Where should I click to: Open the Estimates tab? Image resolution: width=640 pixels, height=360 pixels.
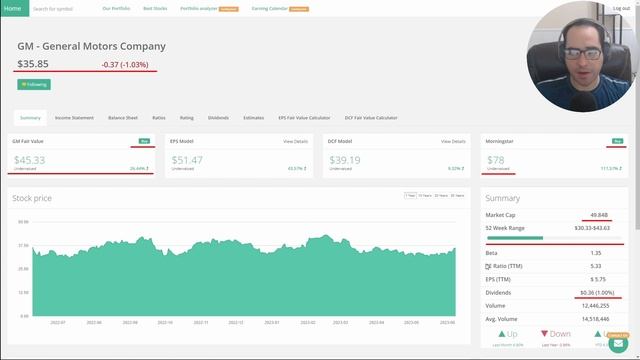(x=253, y=118)
